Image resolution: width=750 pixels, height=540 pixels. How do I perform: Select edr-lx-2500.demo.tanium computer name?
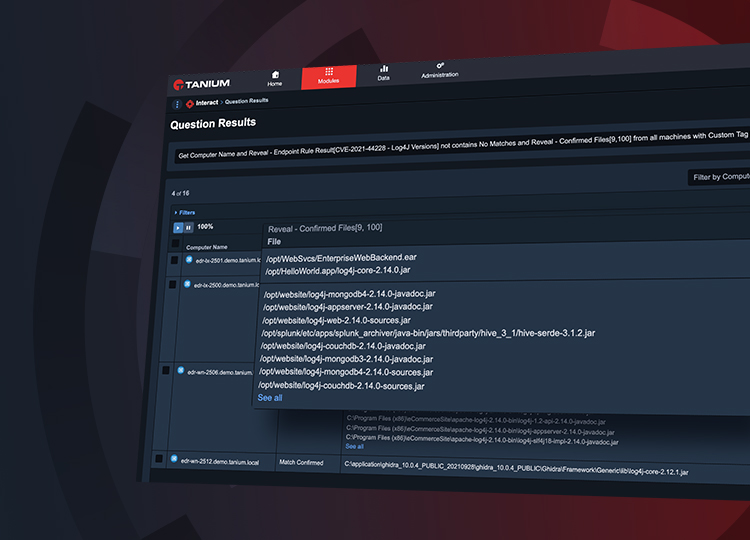227,285
